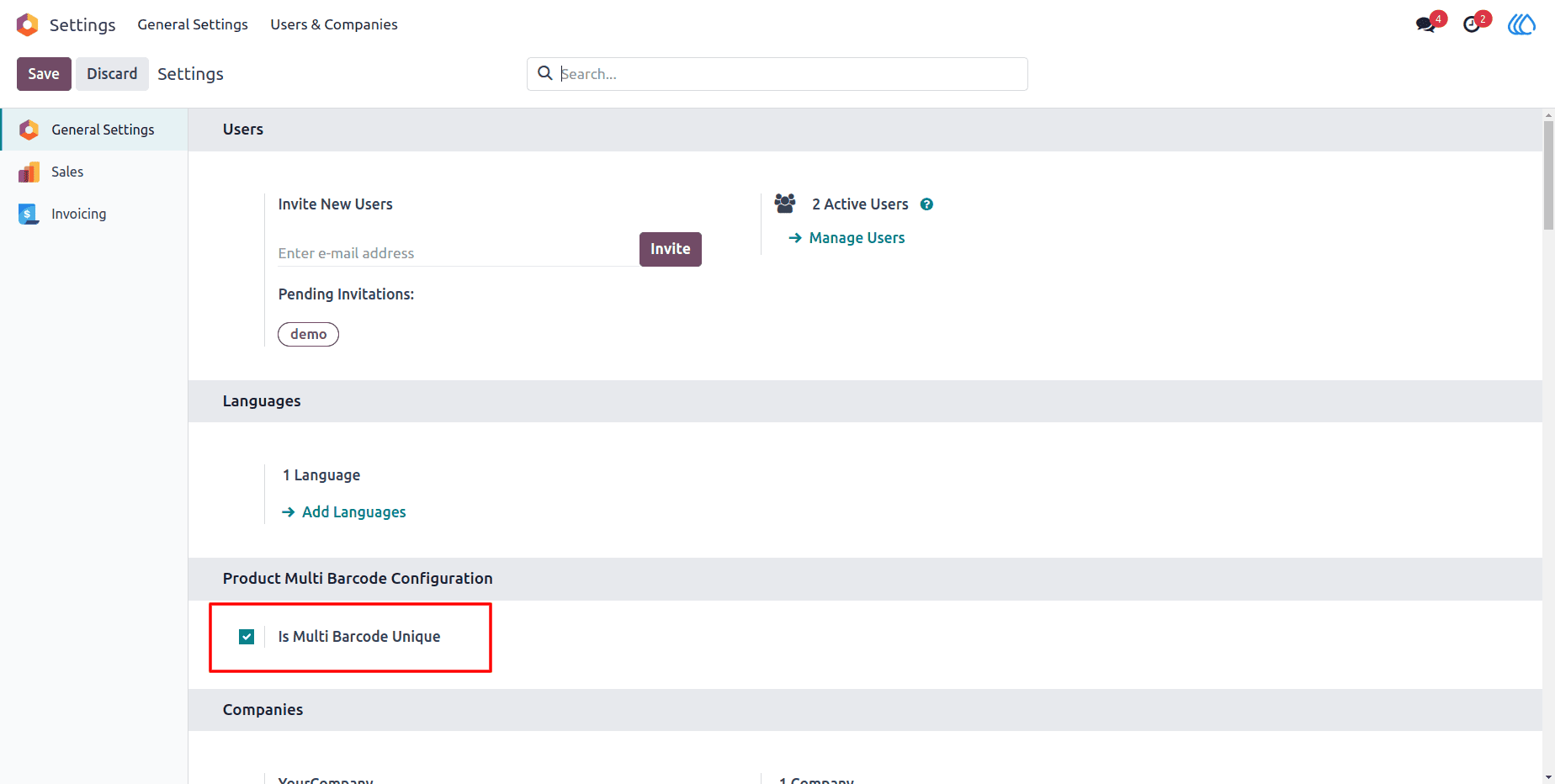Click the Languages section heading

click(262, 401)
